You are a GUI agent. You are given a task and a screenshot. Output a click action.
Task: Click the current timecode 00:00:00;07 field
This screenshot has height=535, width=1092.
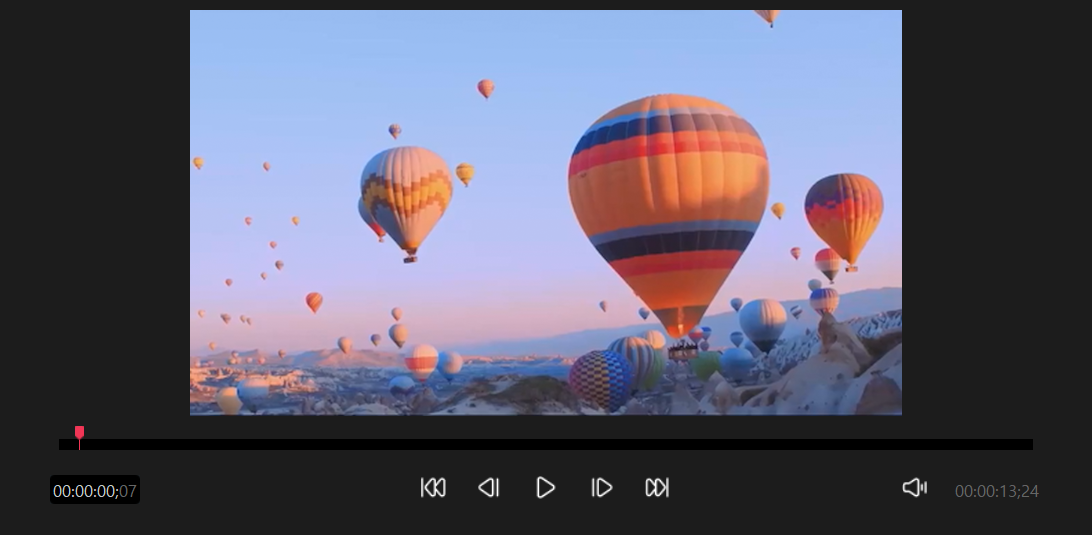(x=95, y=491)
